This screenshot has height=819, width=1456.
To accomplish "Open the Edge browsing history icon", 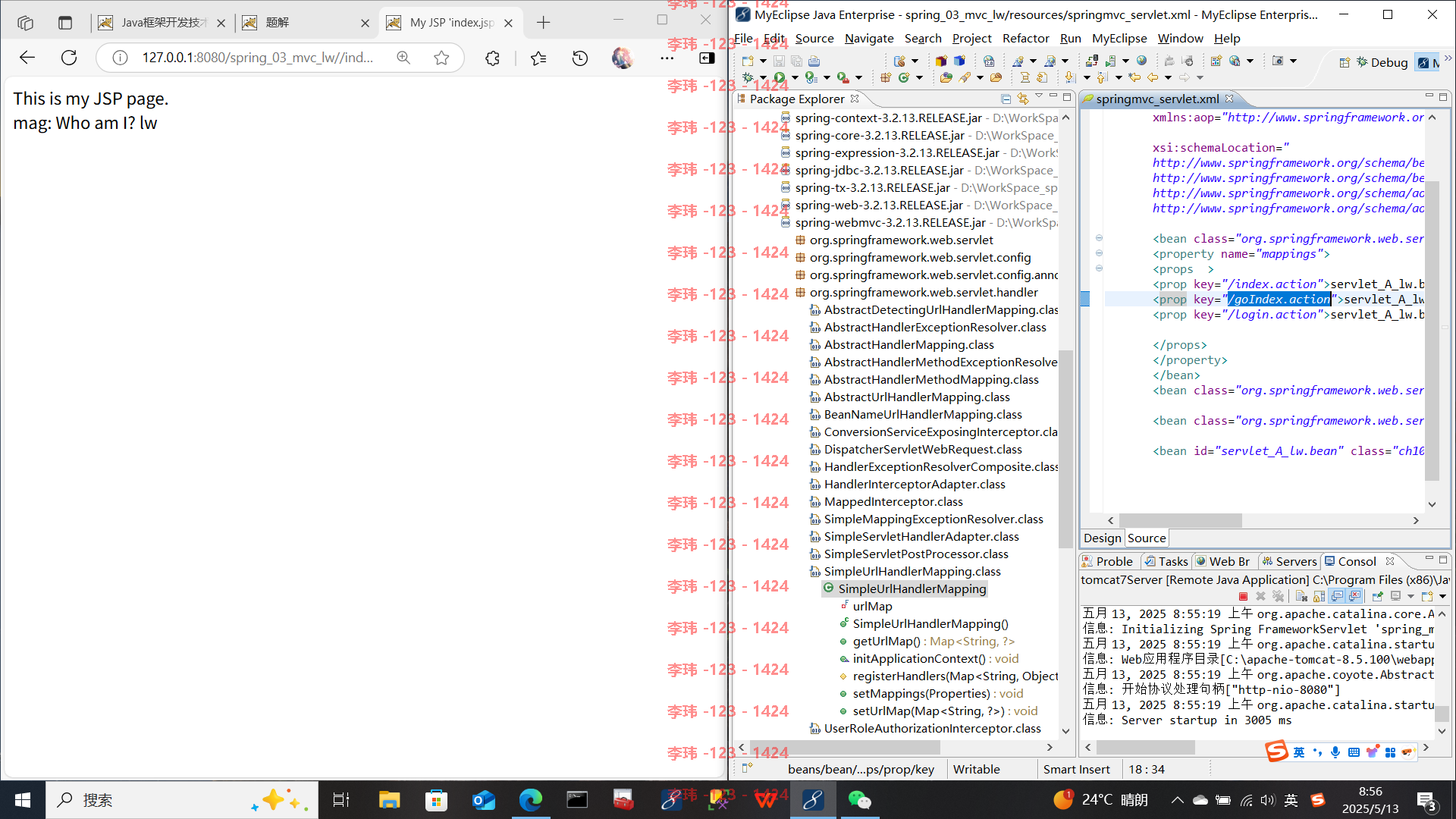I will point(580,58).
